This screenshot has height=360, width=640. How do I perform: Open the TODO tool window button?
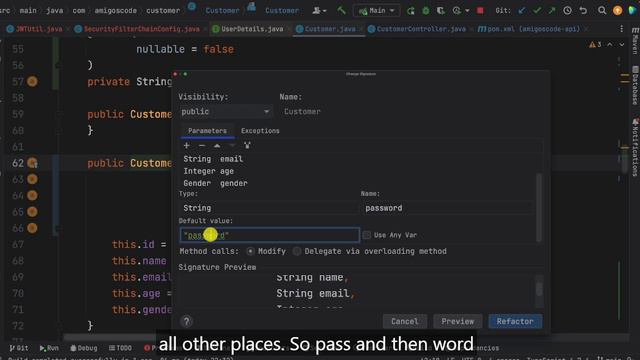point(120,348)
